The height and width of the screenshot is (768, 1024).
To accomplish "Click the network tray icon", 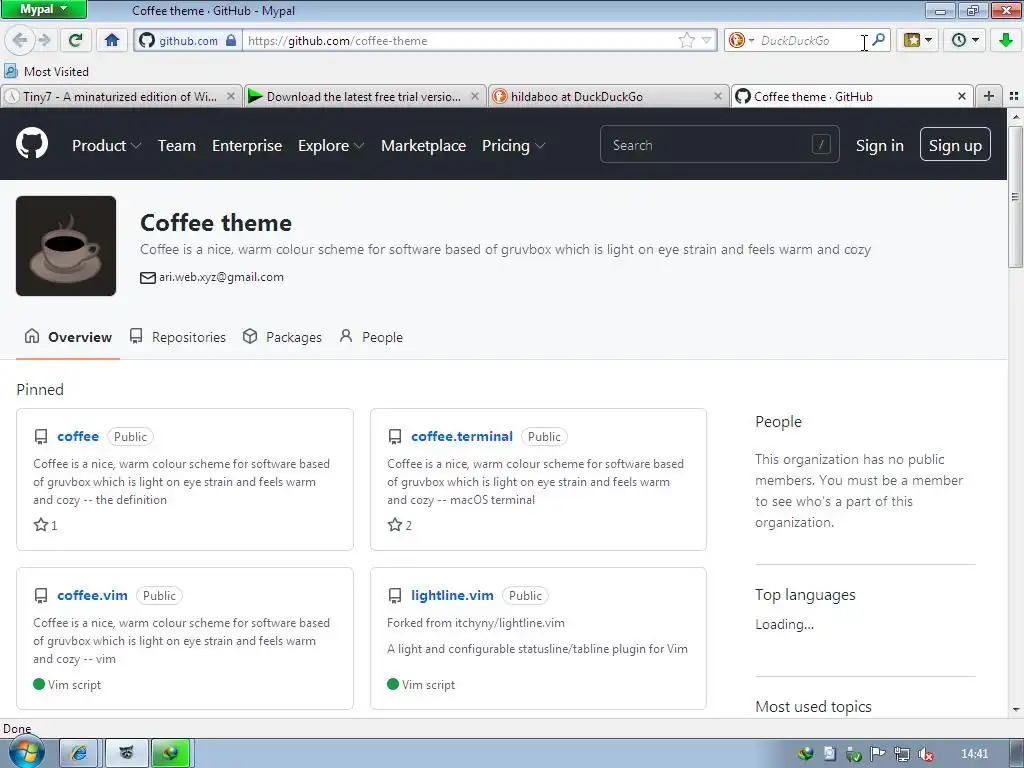I will point(902,754).
